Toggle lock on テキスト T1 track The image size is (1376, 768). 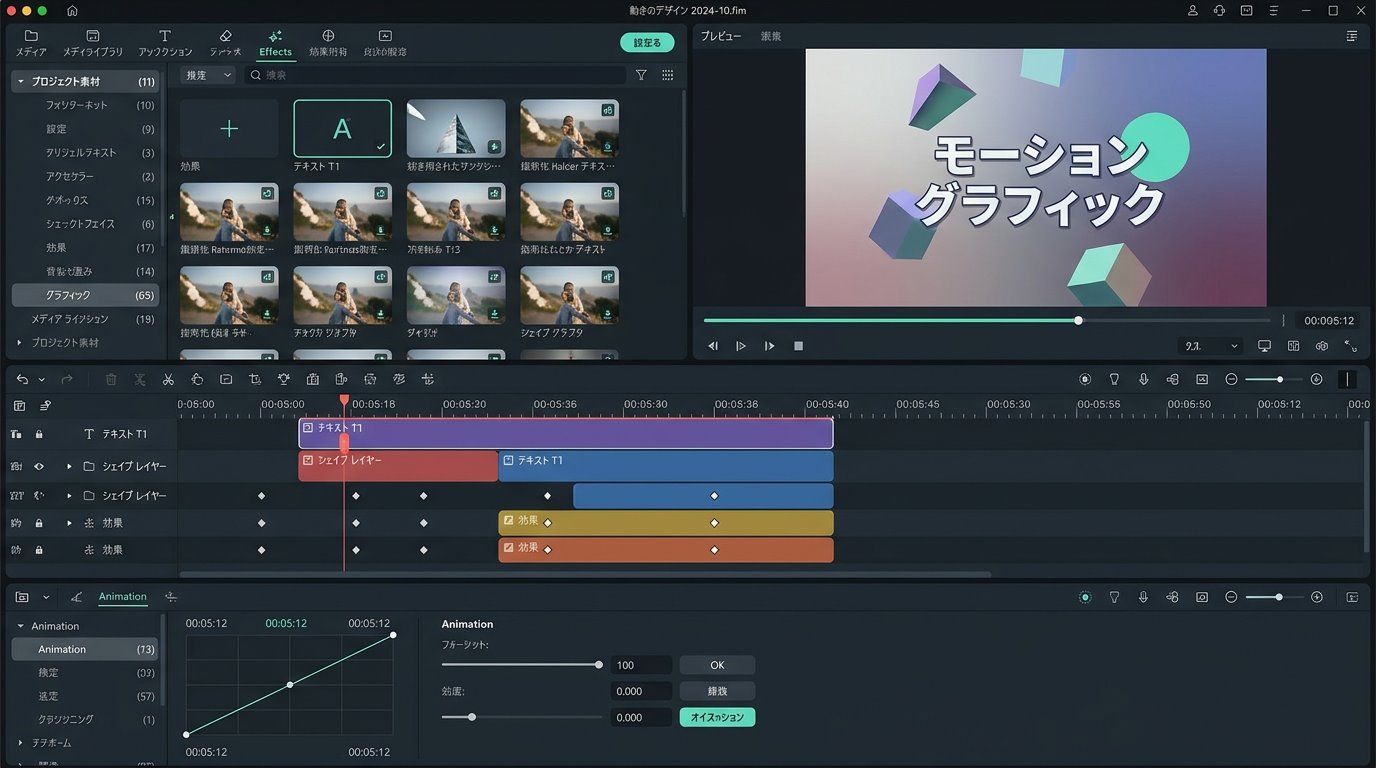[x=39, y=434]
